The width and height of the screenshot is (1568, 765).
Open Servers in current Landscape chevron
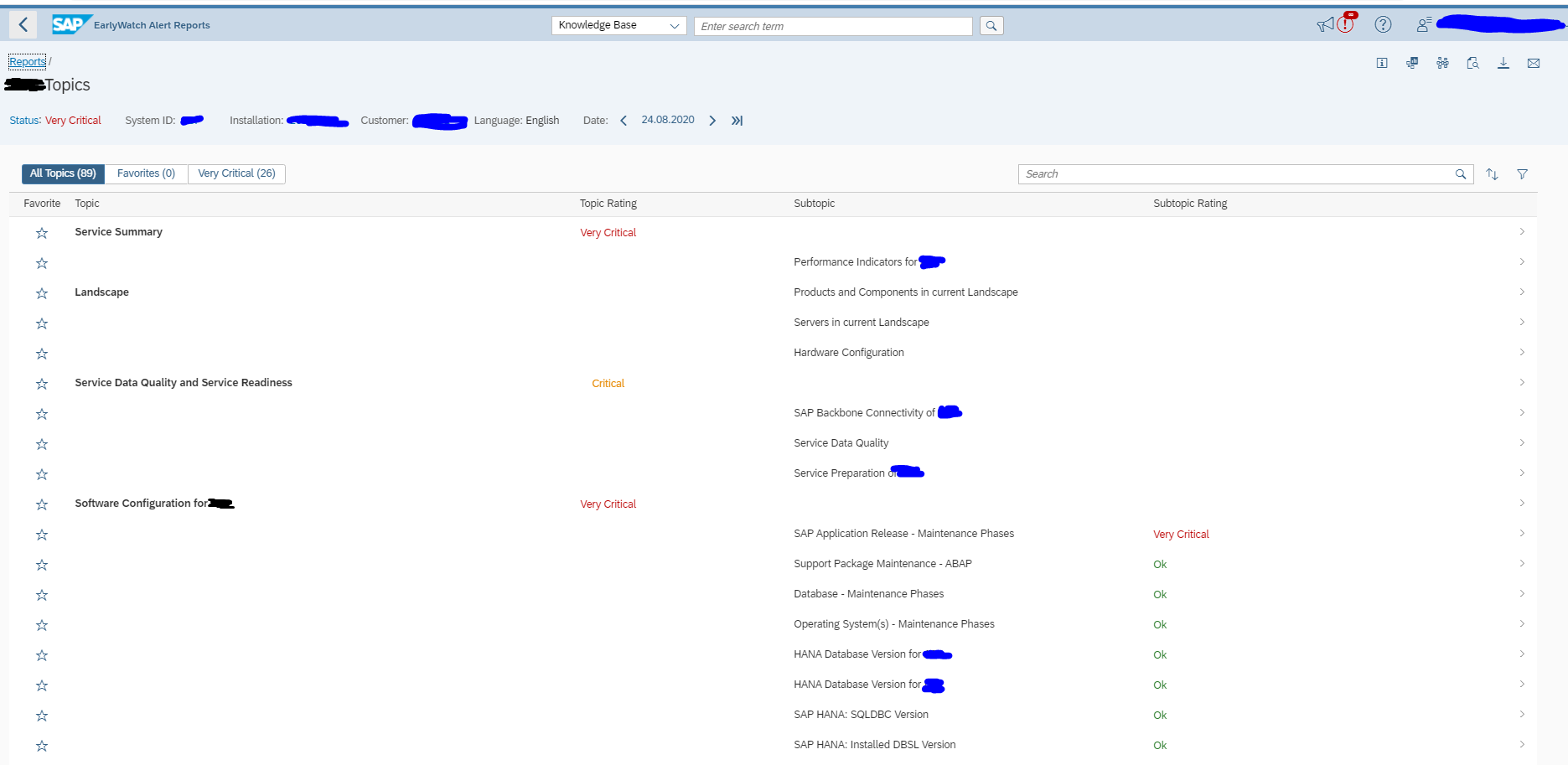[x=1522, y=323]
